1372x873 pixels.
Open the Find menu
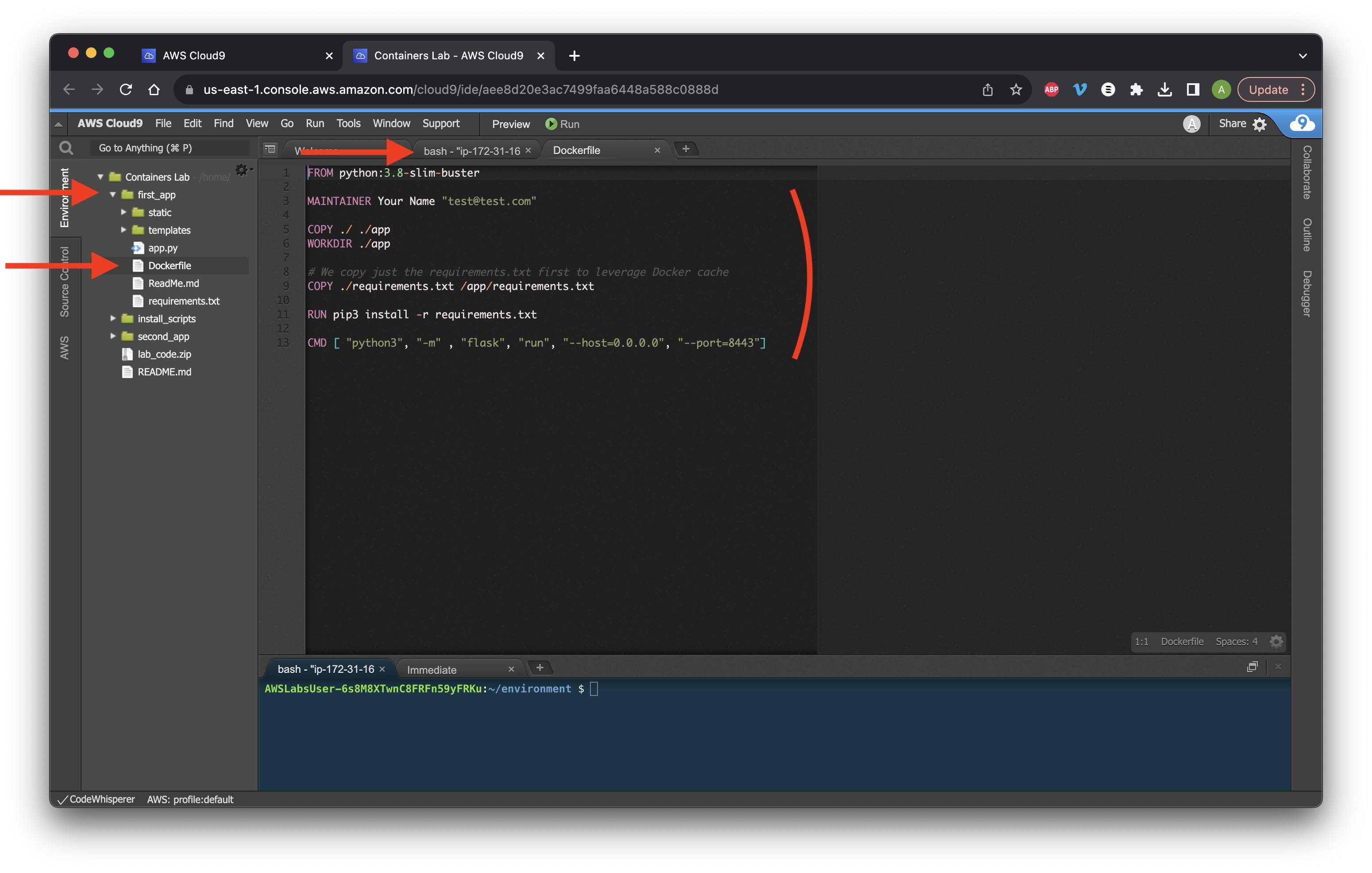[x=224, y=123]
